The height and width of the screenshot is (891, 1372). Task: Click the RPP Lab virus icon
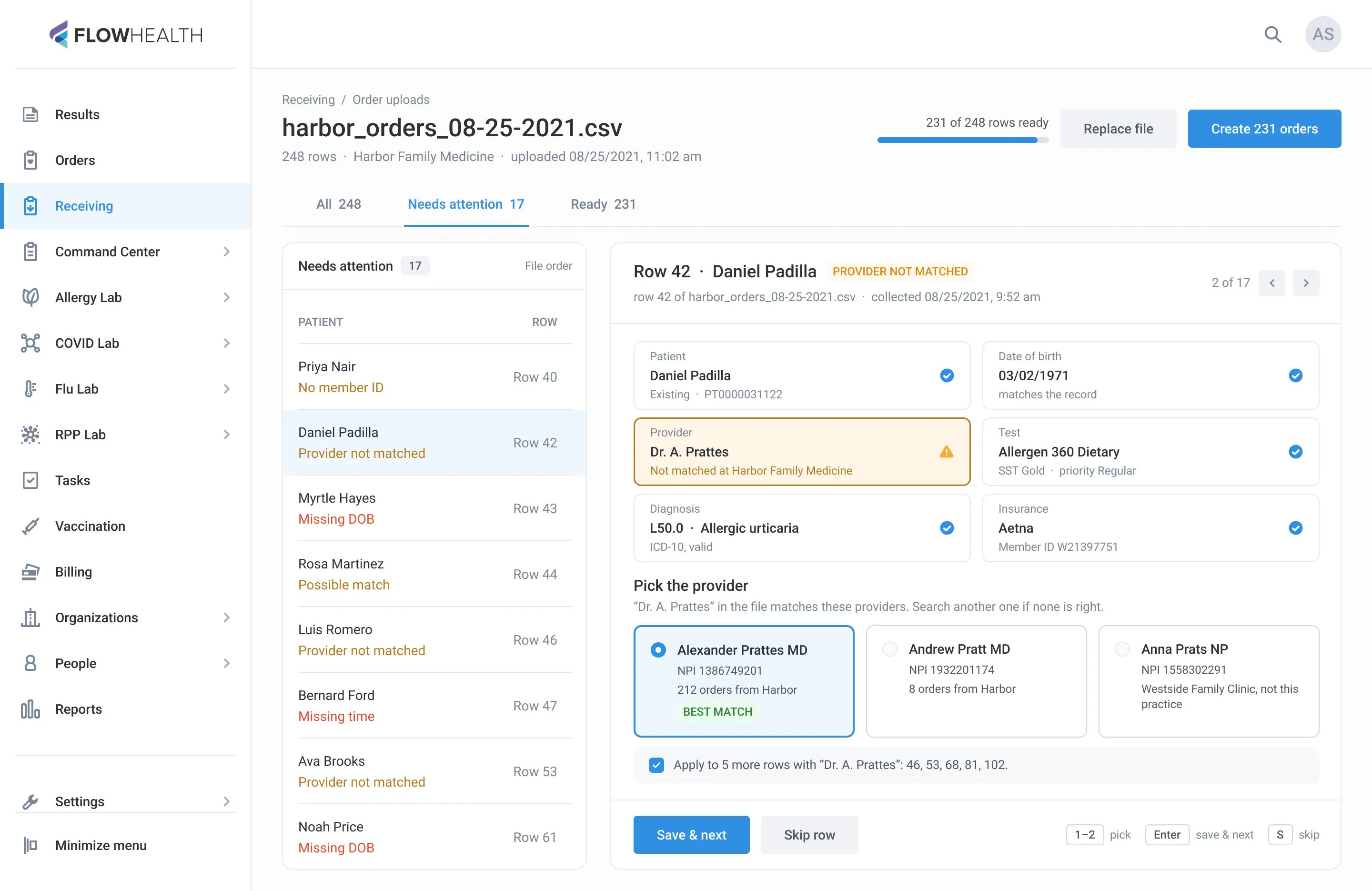point(30,434)
